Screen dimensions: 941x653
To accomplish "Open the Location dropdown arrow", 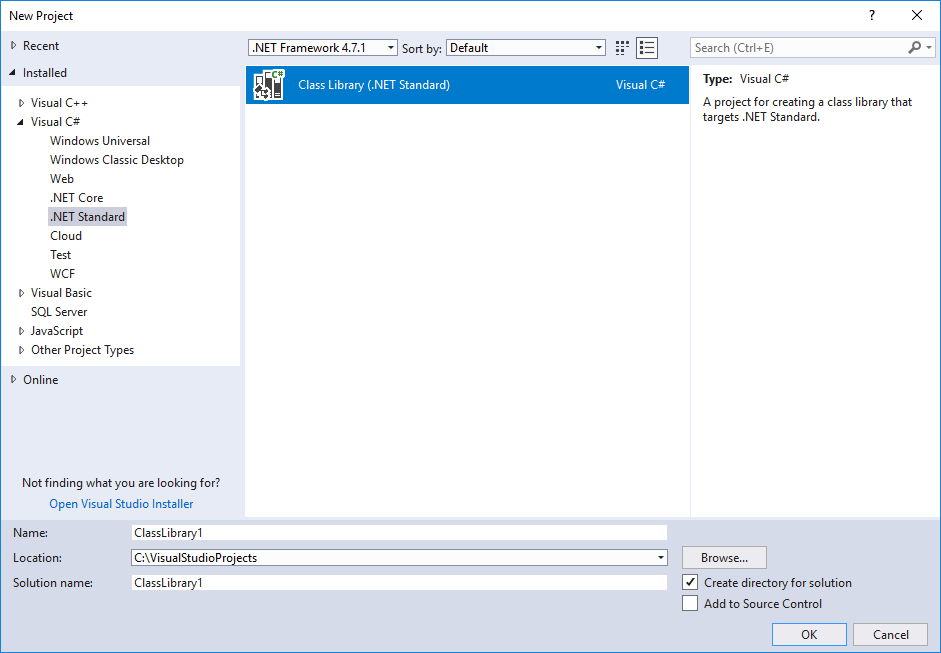I will point(659,557).
